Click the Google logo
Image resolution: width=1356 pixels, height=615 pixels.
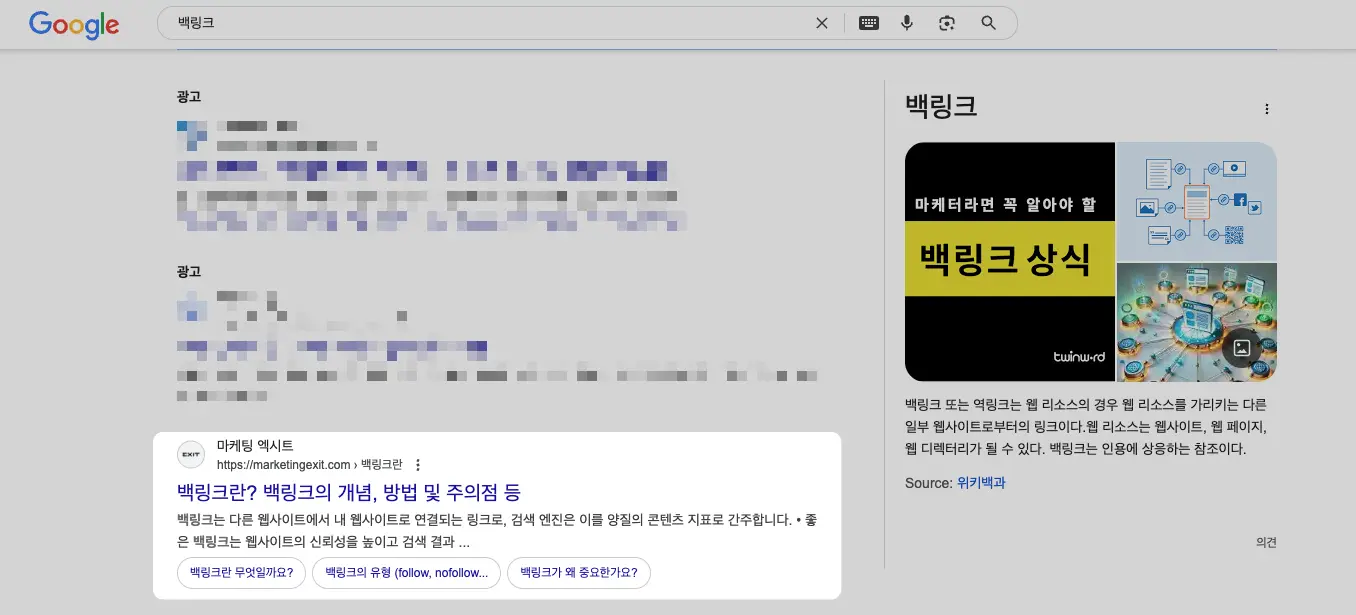73,25
